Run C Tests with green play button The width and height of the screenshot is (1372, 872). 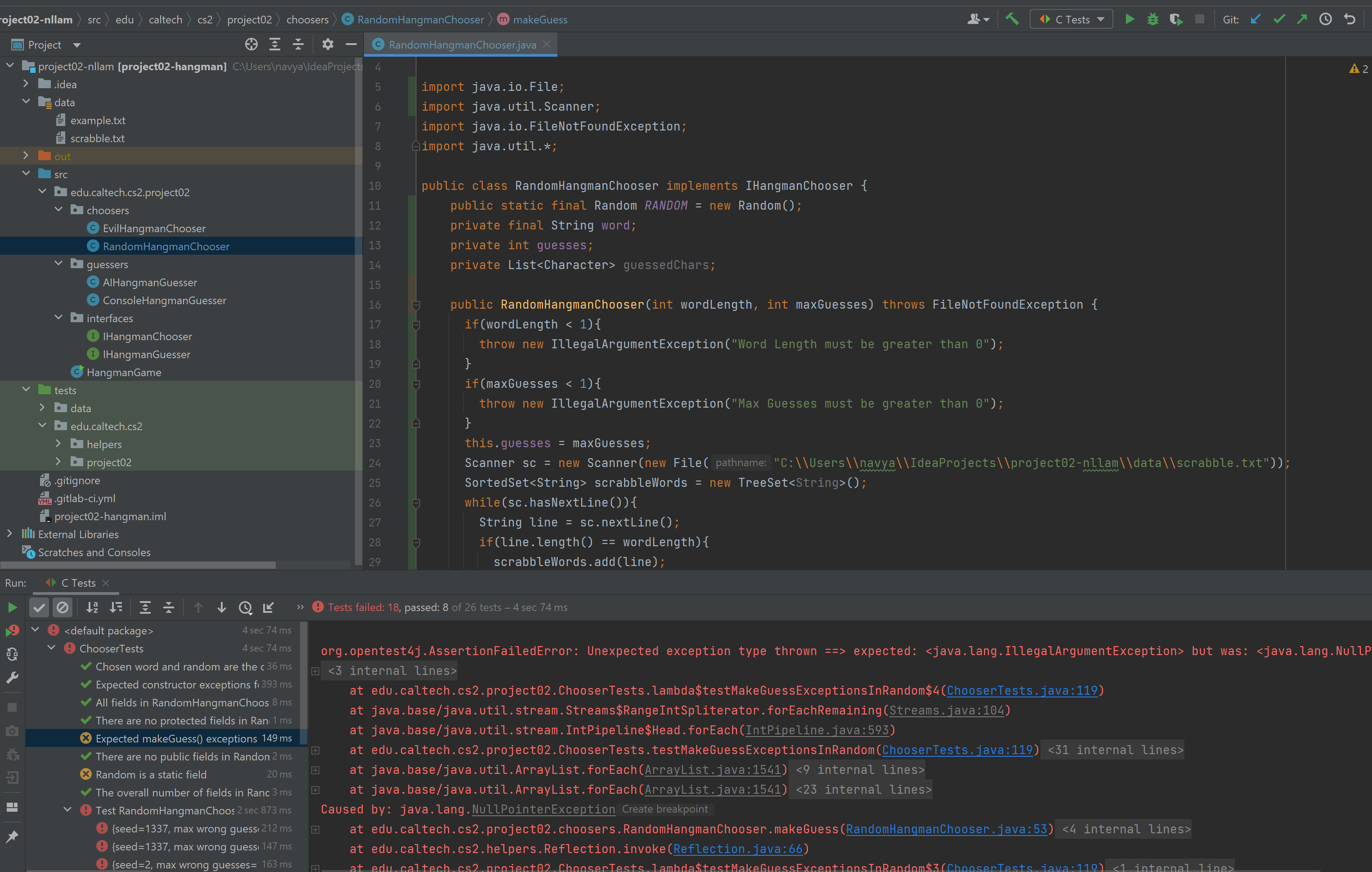click(1129, 19)
